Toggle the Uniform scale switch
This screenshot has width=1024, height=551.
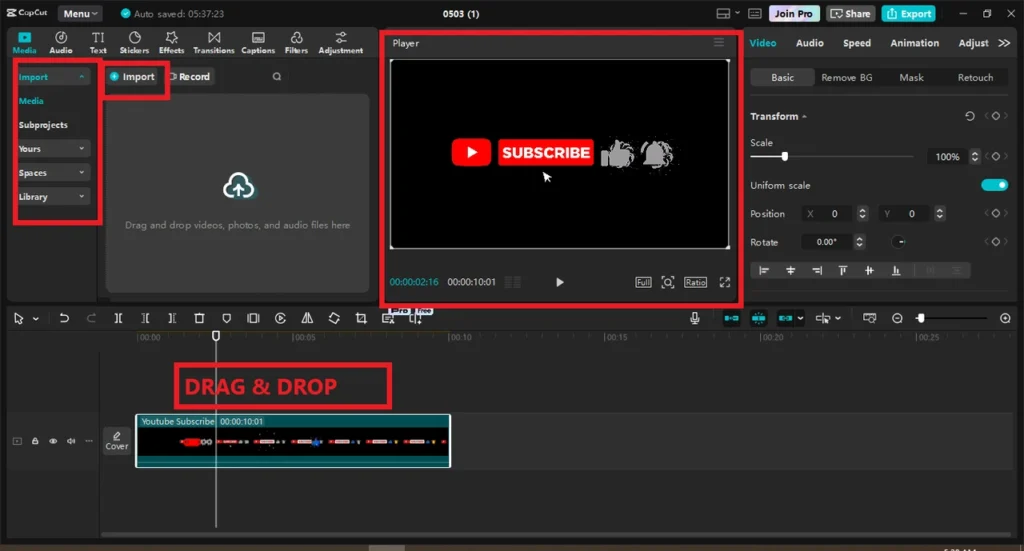995,185
